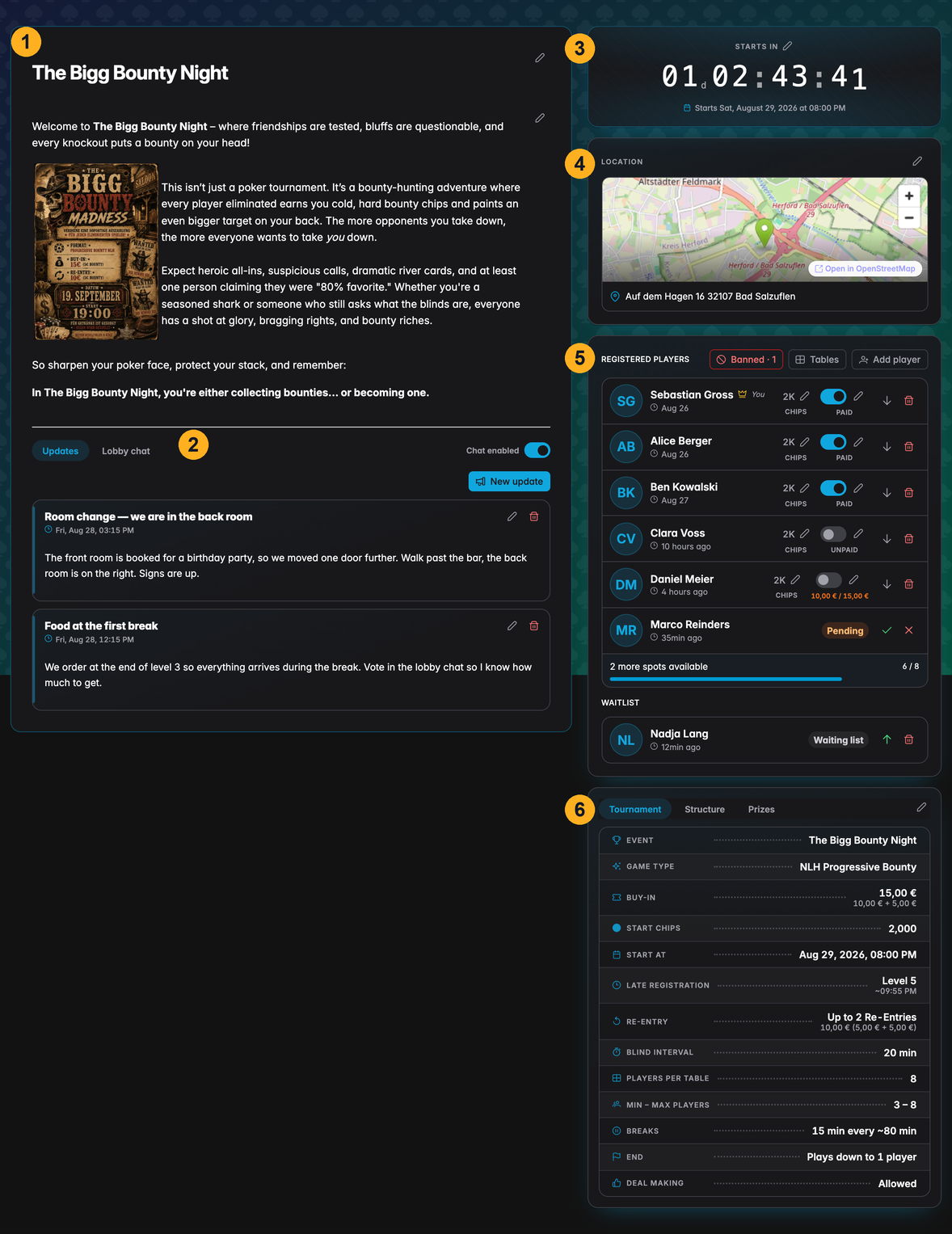Delete Clara Voss from registered players

(908, 539)
